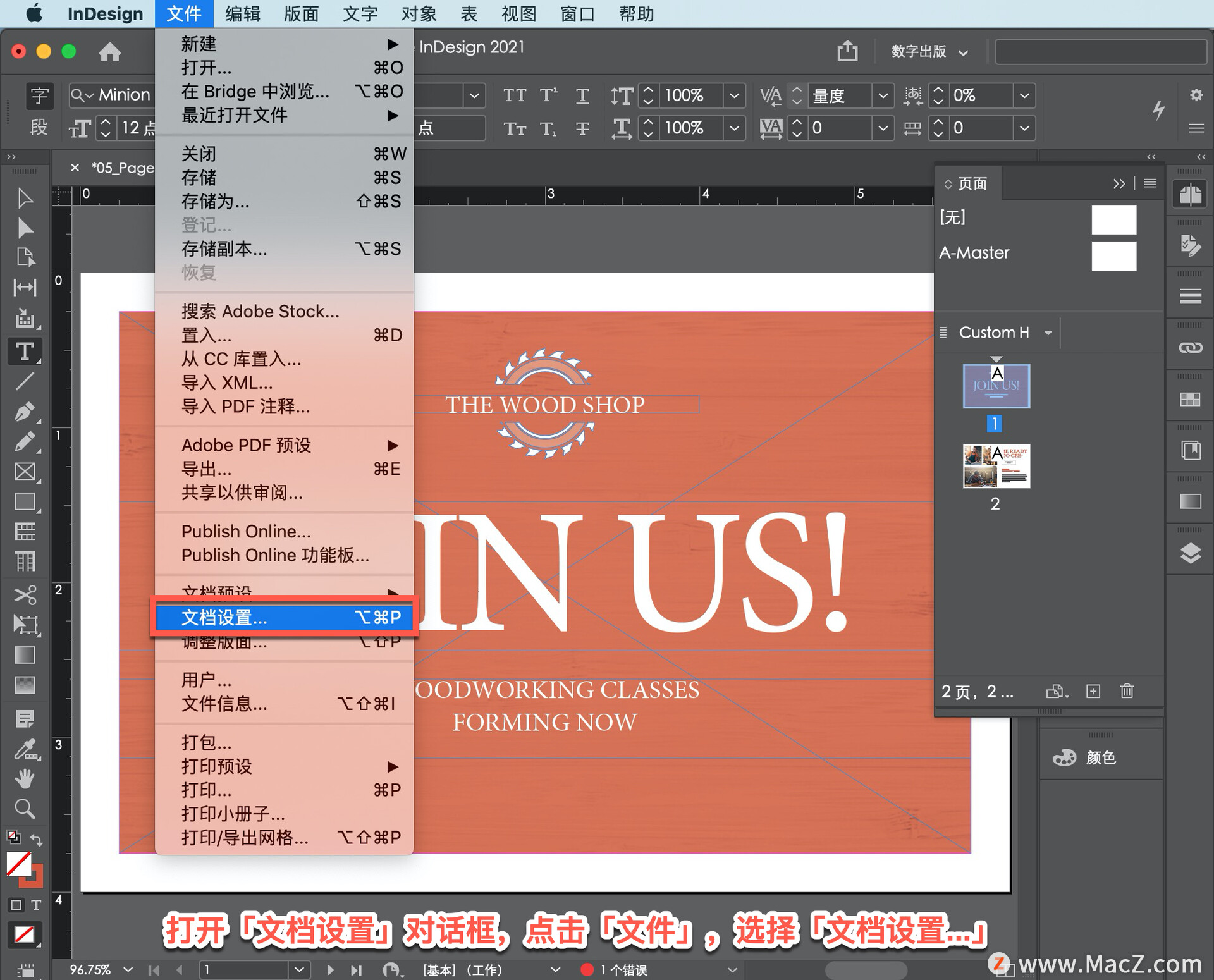Viewport: 1214px width, 980px height.
Task: Select the Pen tool
Action: point(25,412)
